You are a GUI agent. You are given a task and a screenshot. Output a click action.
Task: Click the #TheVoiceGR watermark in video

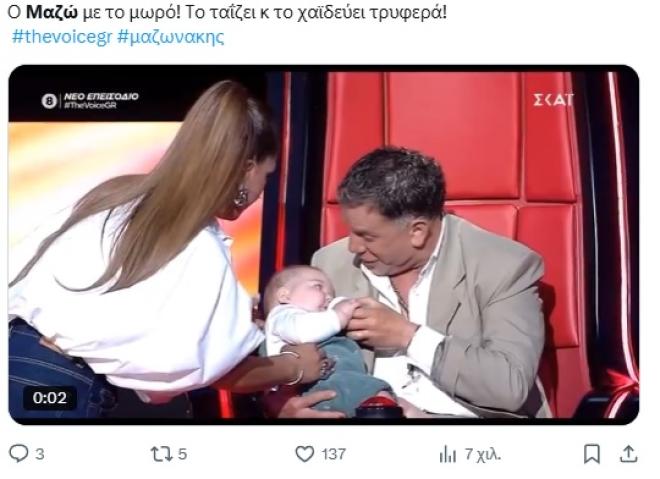[x=90, y=105]
